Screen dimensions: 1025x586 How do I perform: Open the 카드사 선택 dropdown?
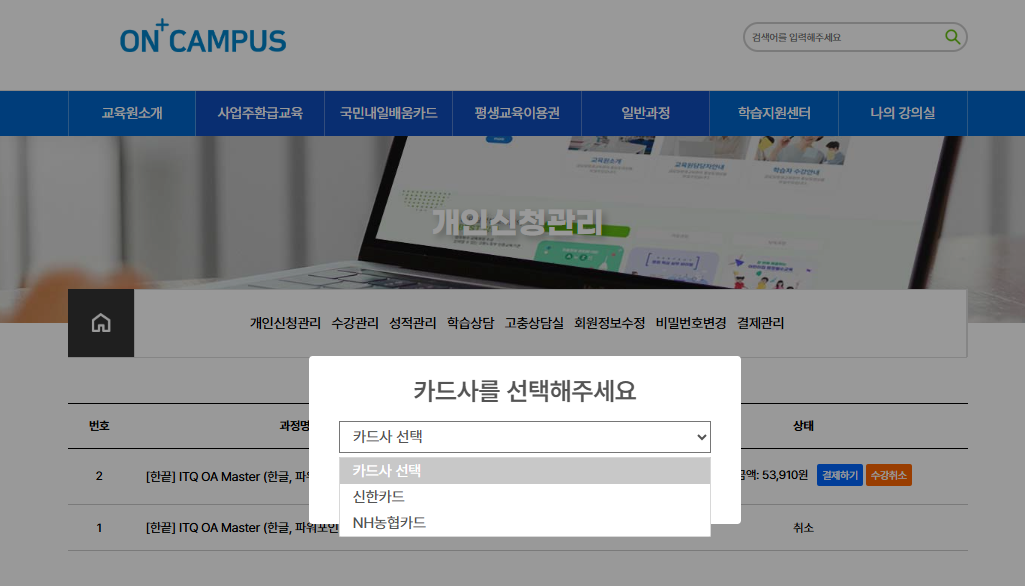pos(524,437)
